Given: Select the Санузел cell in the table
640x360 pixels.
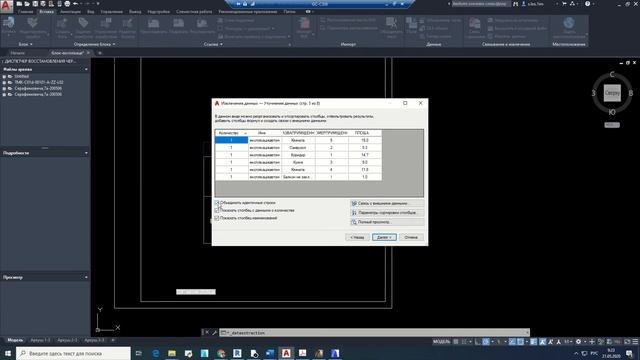Looking at the screenshot, I should point(298,148).
